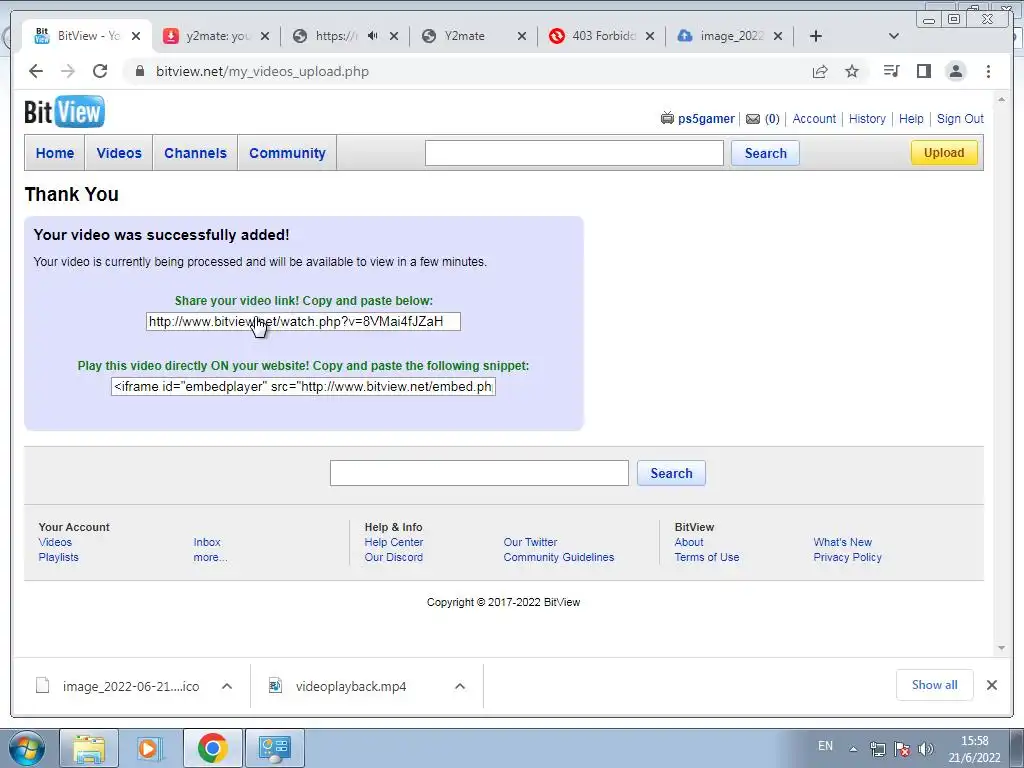This screenshot has width=1024, height=768.
Task: Open the History link
Action: [867, 119]
